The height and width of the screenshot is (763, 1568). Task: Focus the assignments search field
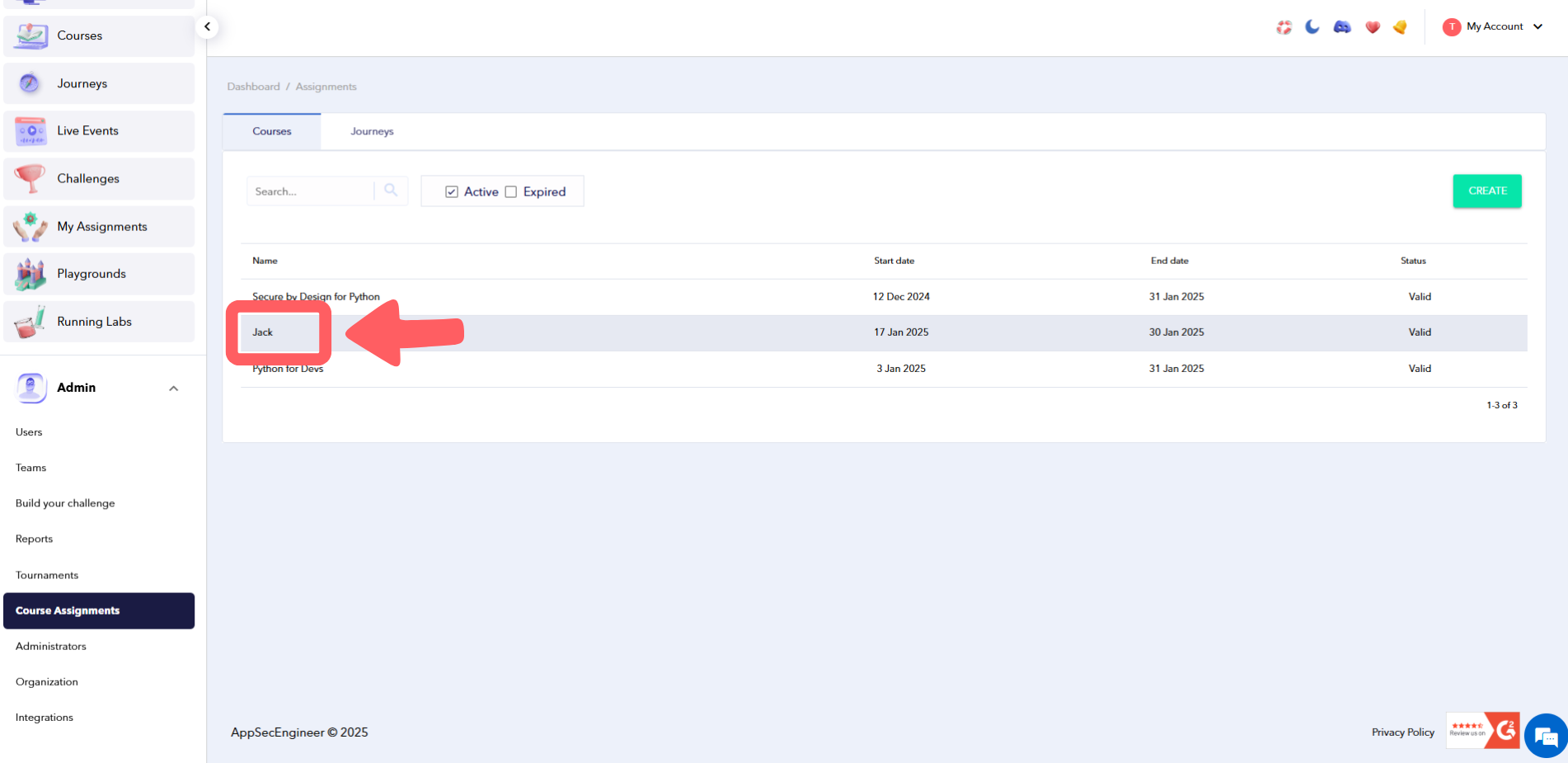[x=310, y=191]
